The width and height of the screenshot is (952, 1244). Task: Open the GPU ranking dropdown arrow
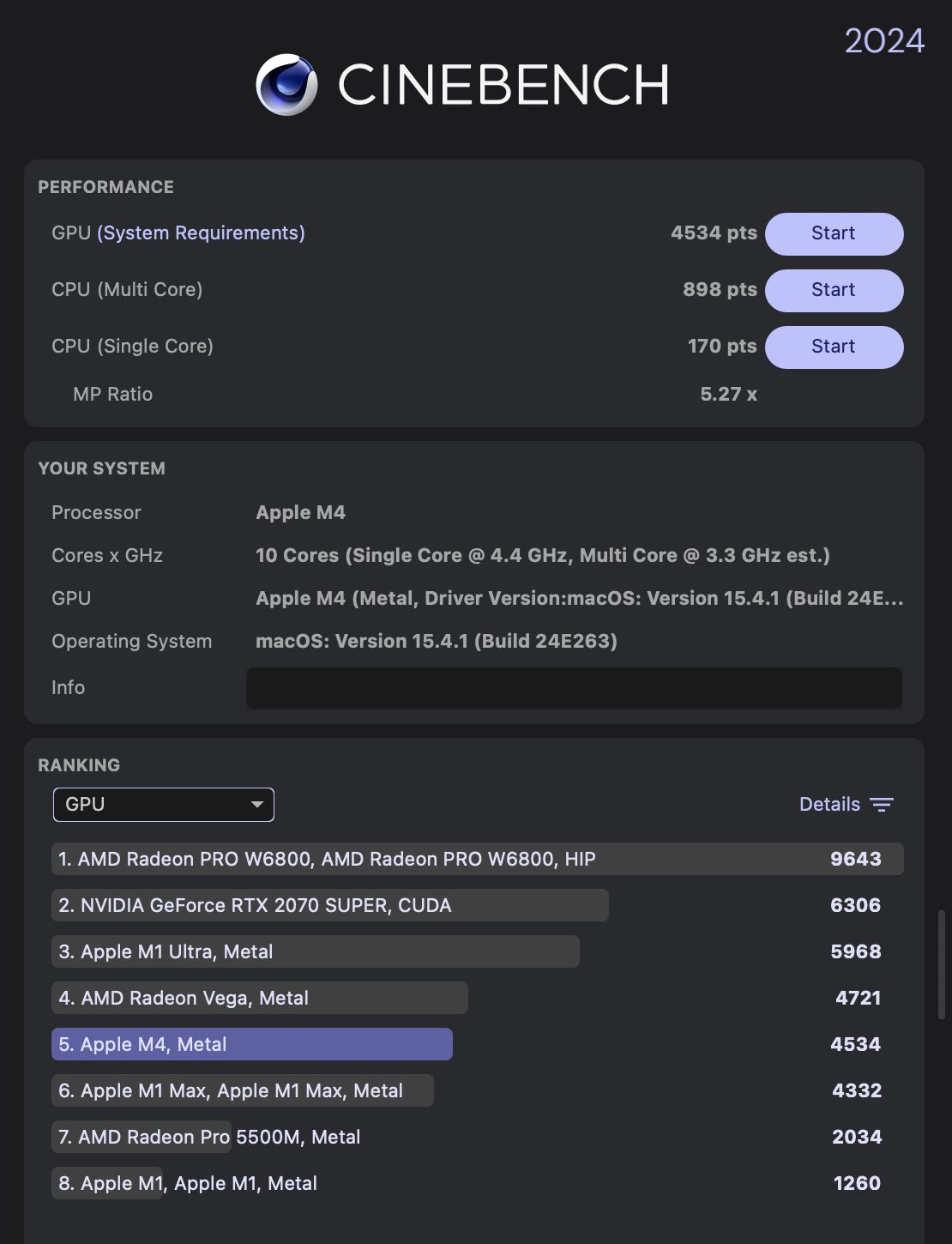tap(256, 804)
